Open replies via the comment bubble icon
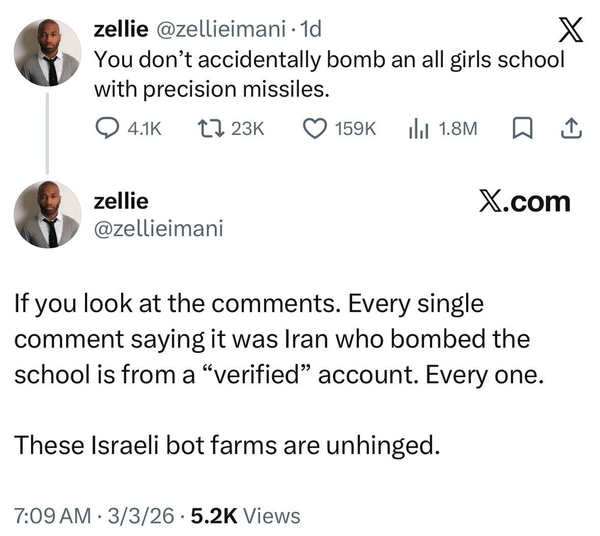 point(107,129)
